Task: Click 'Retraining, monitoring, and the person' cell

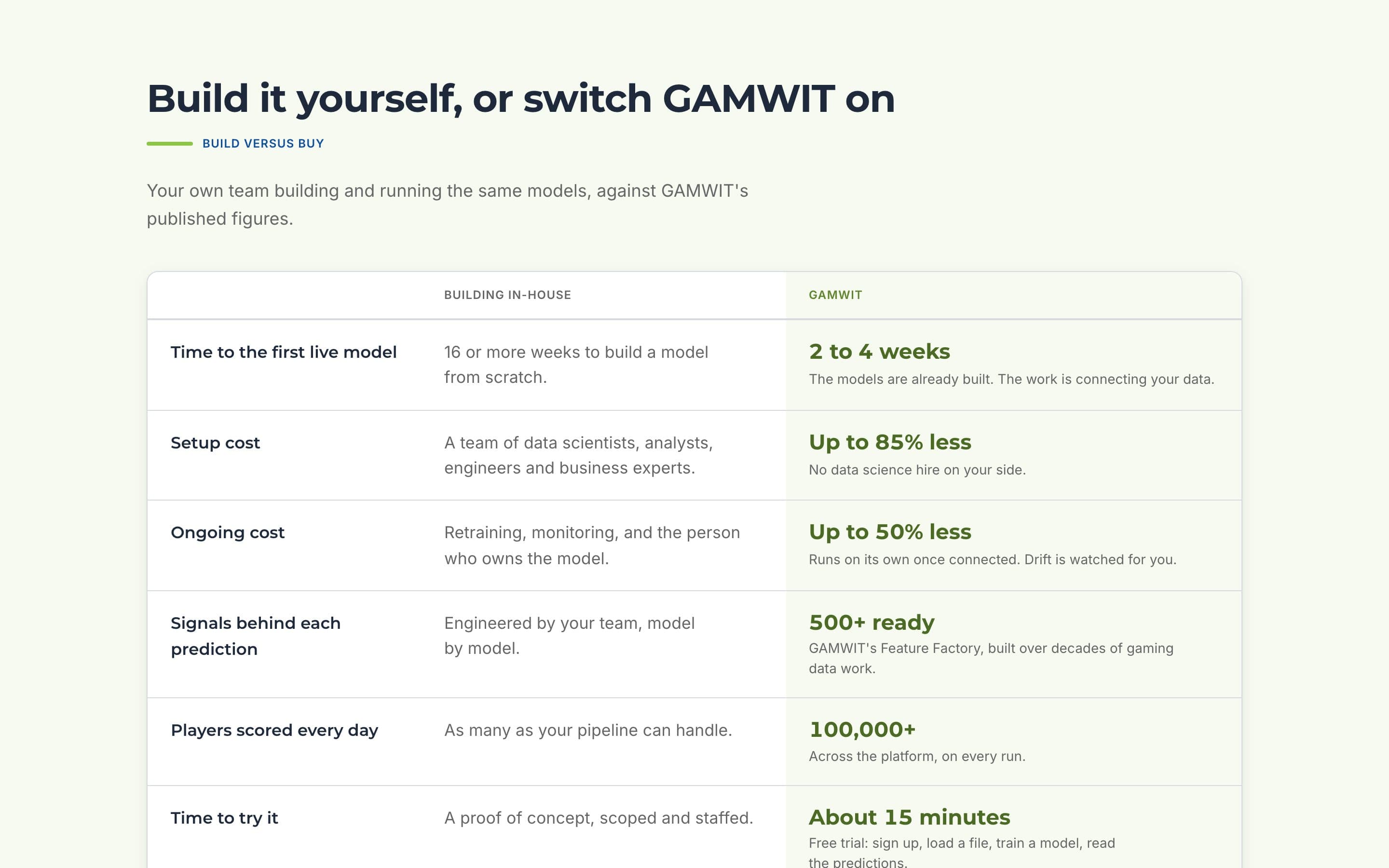Action: (592, 545)
